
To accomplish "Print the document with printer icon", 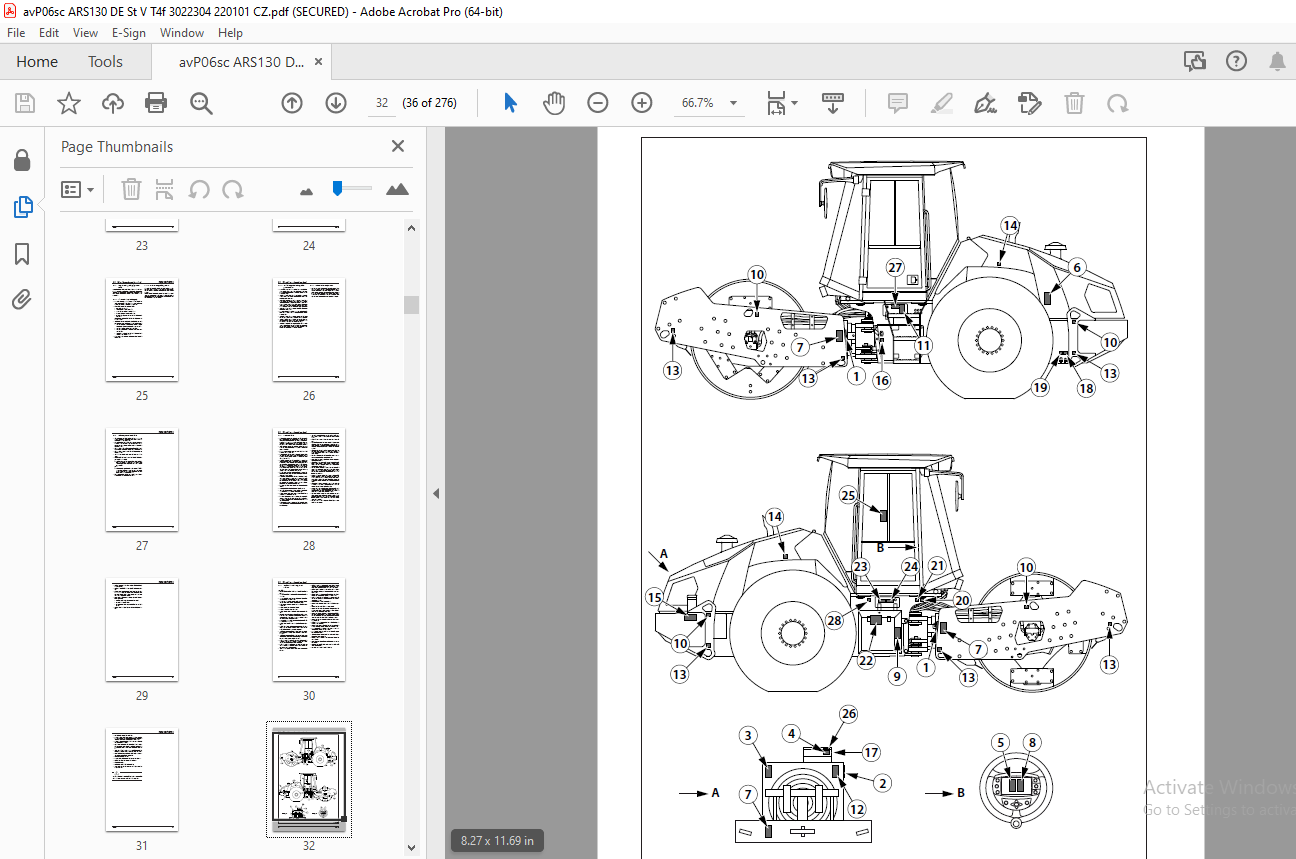I will (x=156, y=103).
